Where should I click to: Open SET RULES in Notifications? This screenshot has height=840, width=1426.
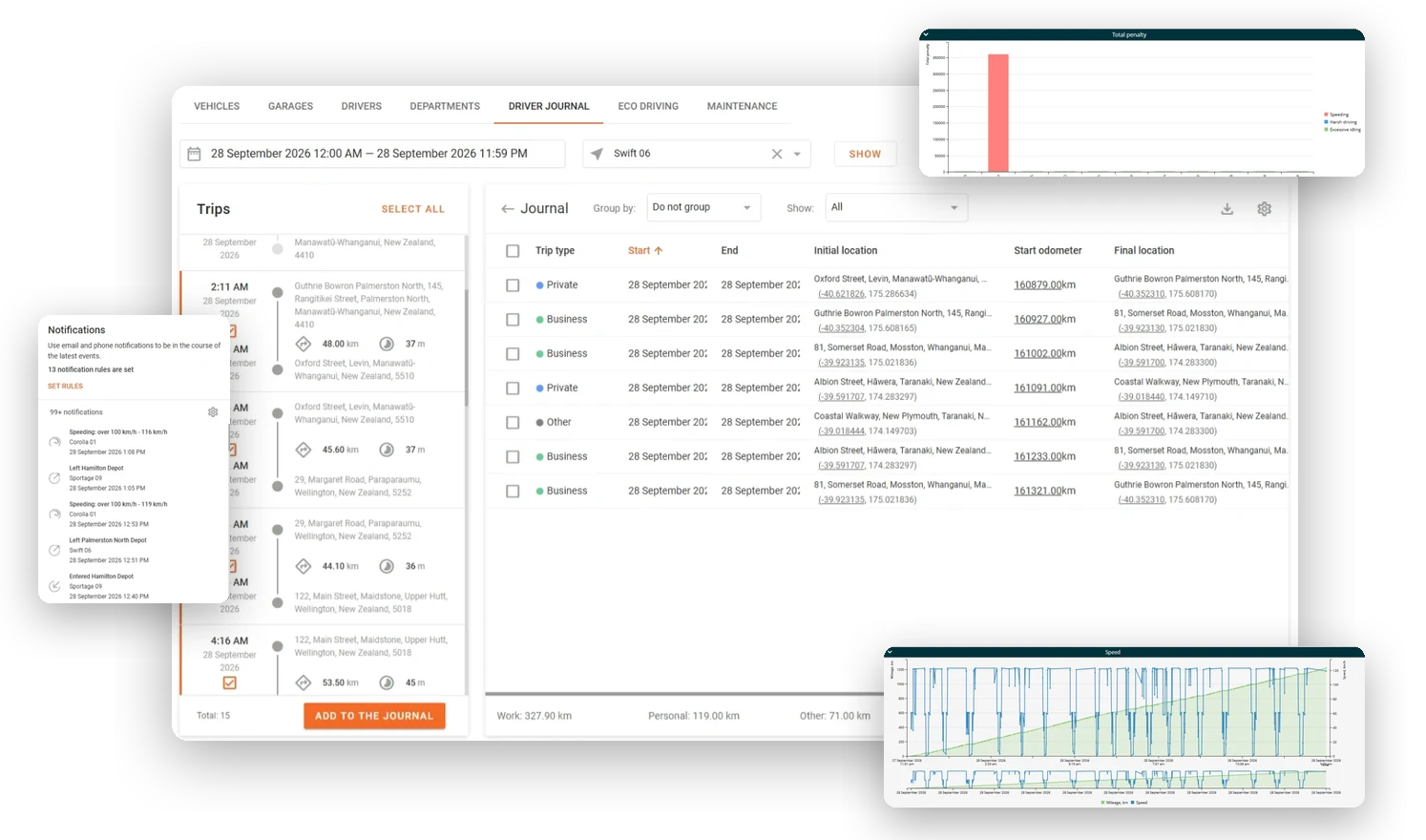click(66, 387)
